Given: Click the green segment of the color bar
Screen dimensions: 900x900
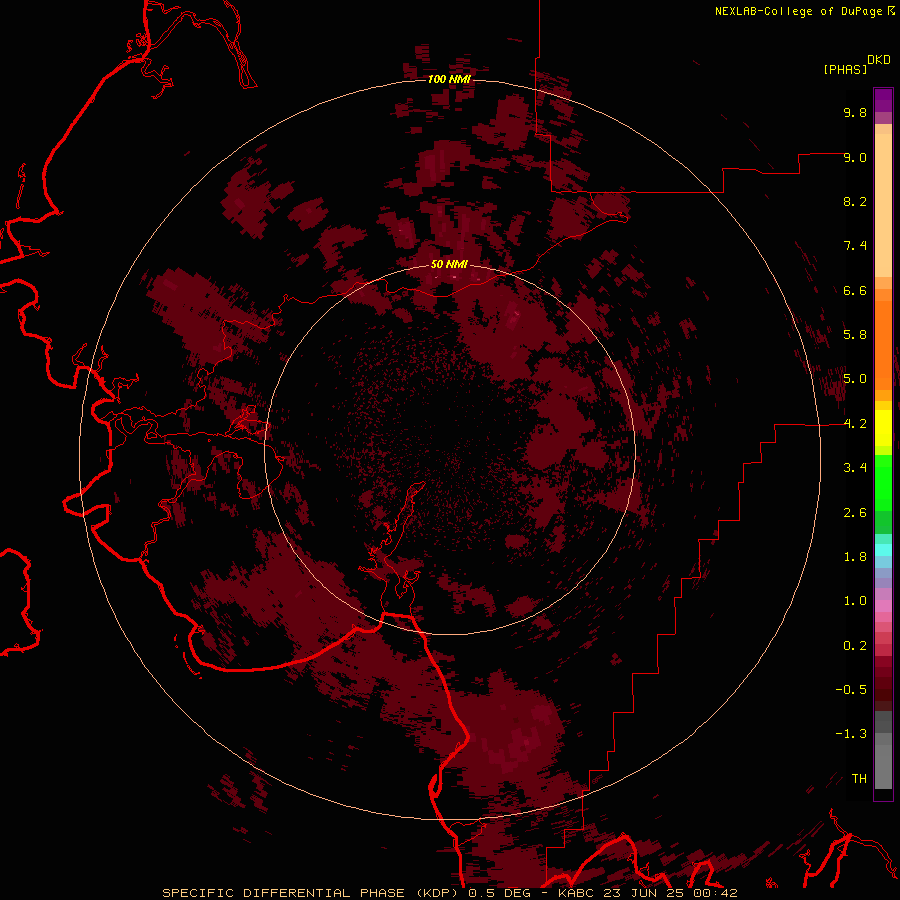Looking at the screenshot, I should coord(883,483).
